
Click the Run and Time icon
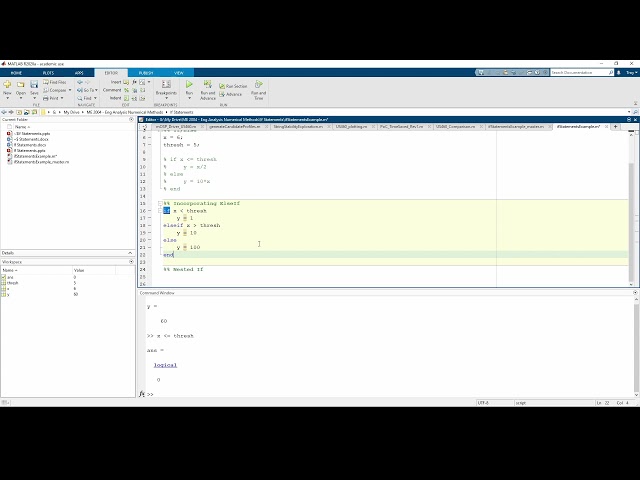[258, 84]
